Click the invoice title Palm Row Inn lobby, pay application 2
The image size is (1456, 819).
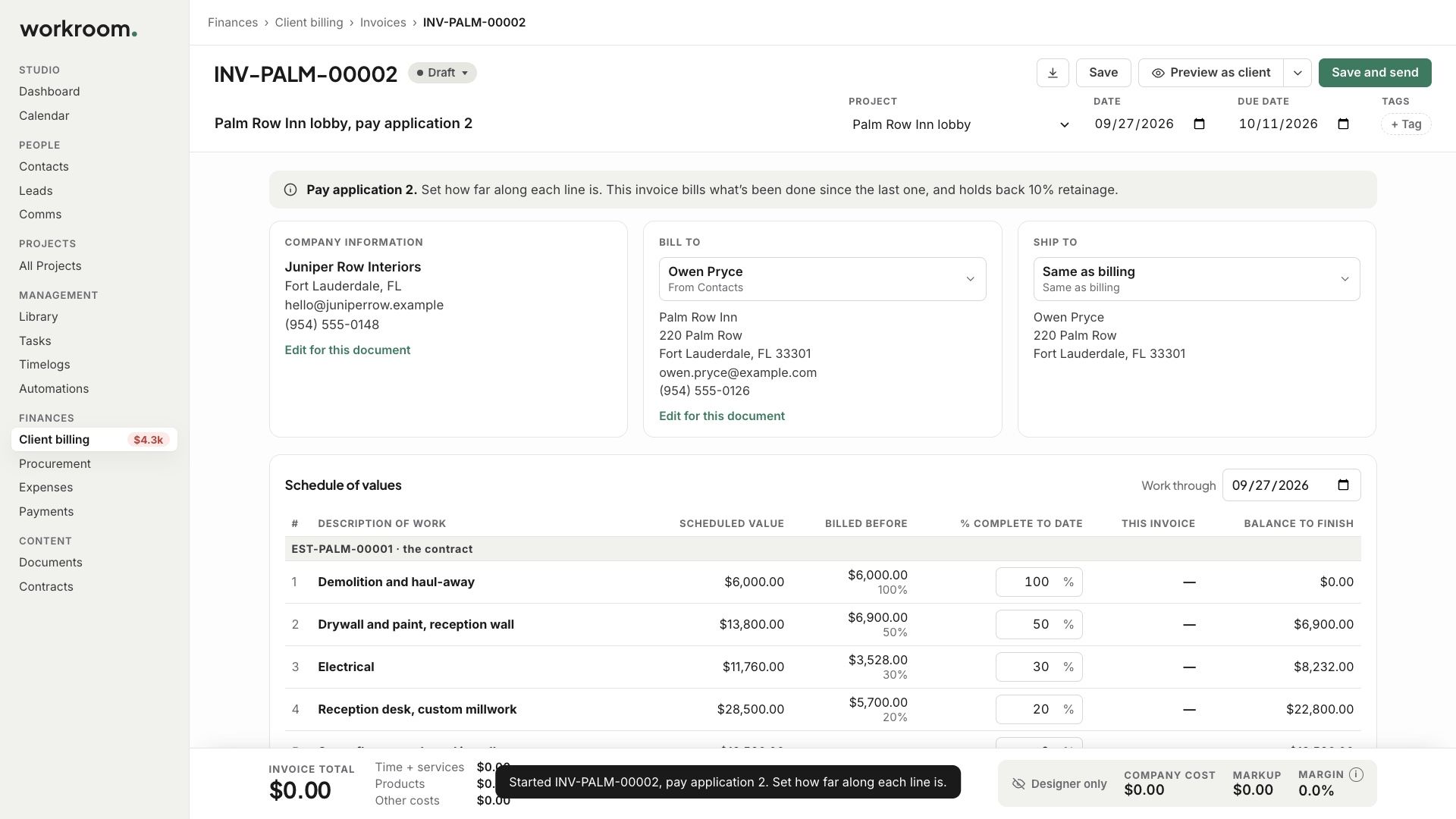coord(344,124)
